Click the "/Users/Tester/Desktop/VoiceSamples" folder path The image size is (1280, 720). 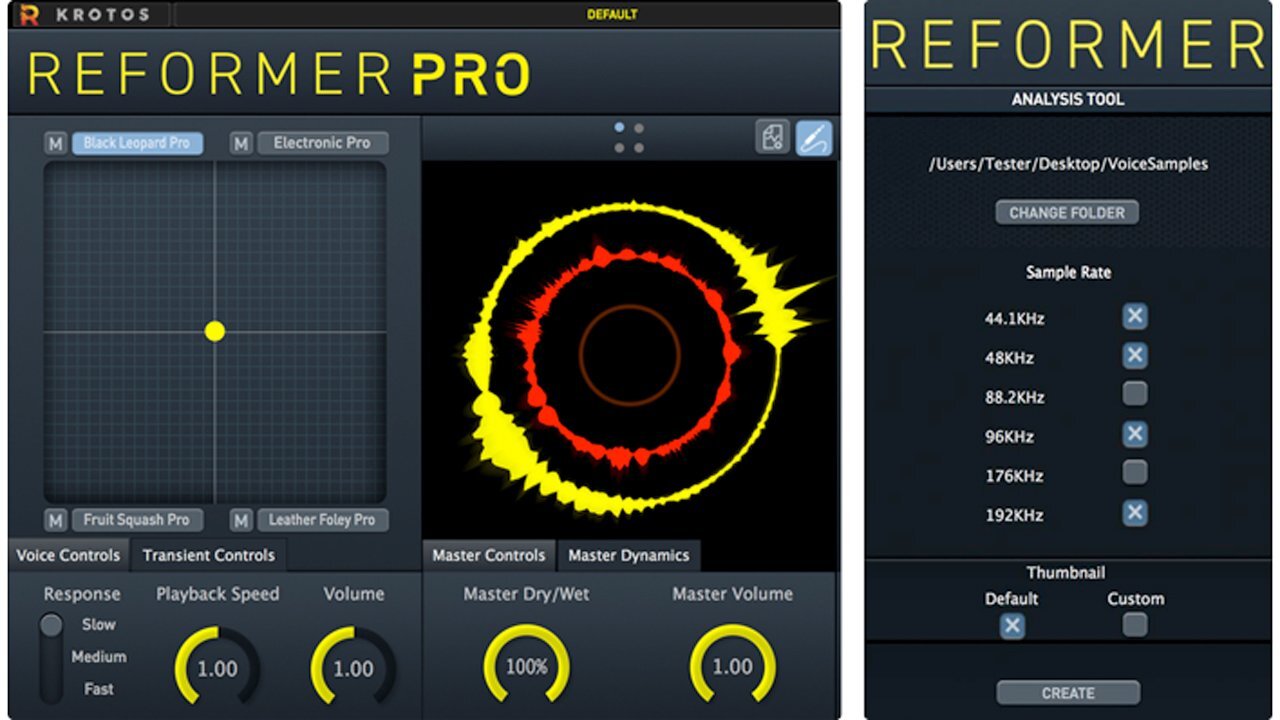1068,164
